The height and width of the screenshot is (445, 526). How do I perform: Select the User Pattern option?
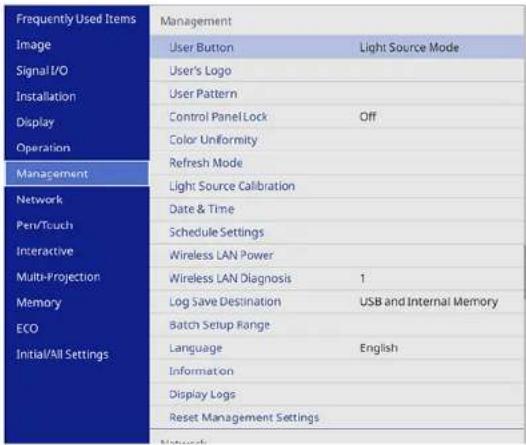pyautogui.click(x=337, y=94)
